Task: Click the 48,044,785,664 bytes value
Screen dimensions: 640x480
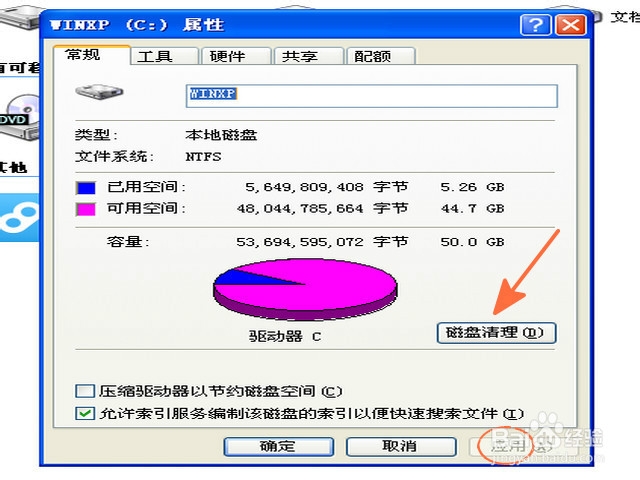Action: (x=300, y=209)
